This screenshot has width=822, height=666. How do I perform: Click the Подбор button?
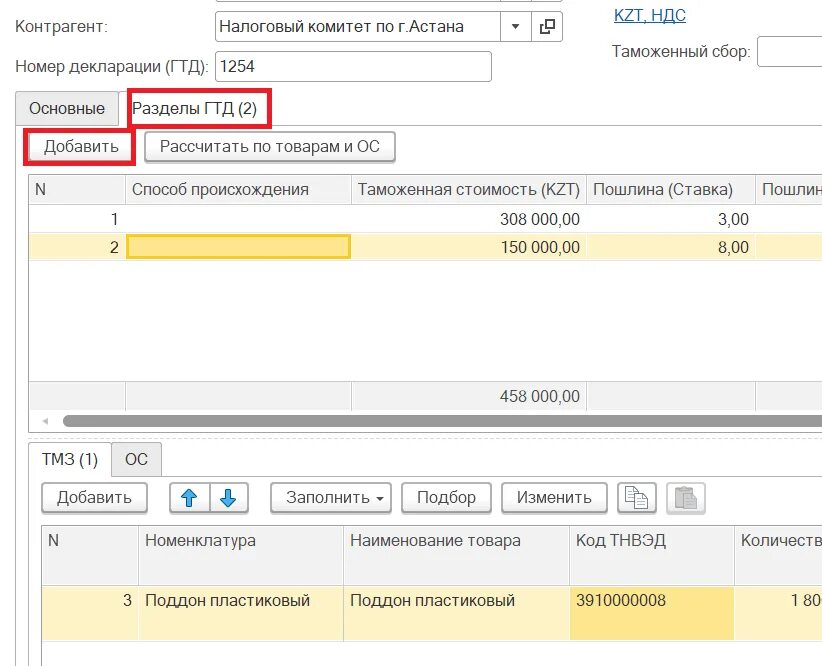(446, 498)
